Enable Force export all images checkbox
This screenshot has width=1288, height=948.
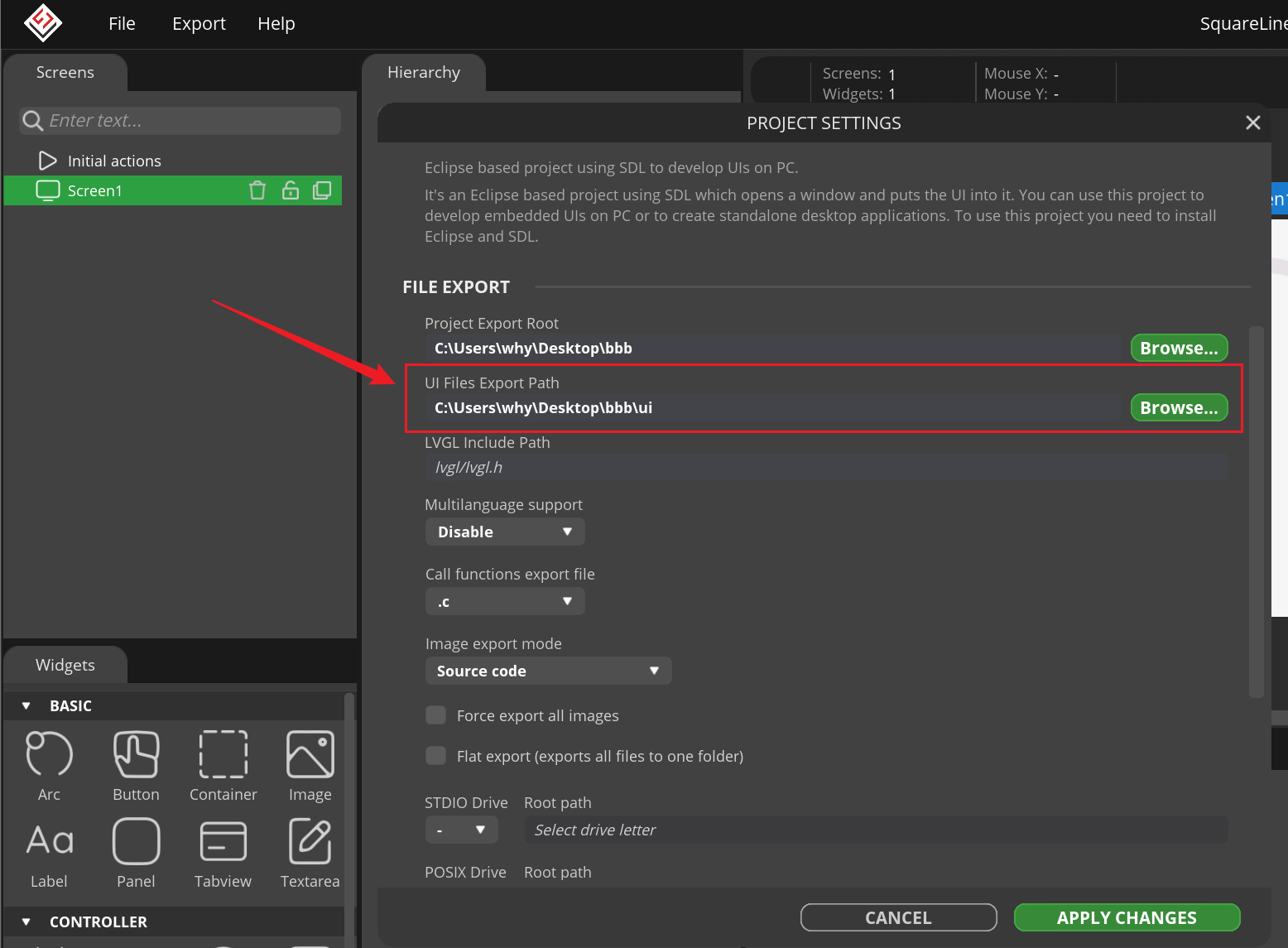[x=435, y=715]
